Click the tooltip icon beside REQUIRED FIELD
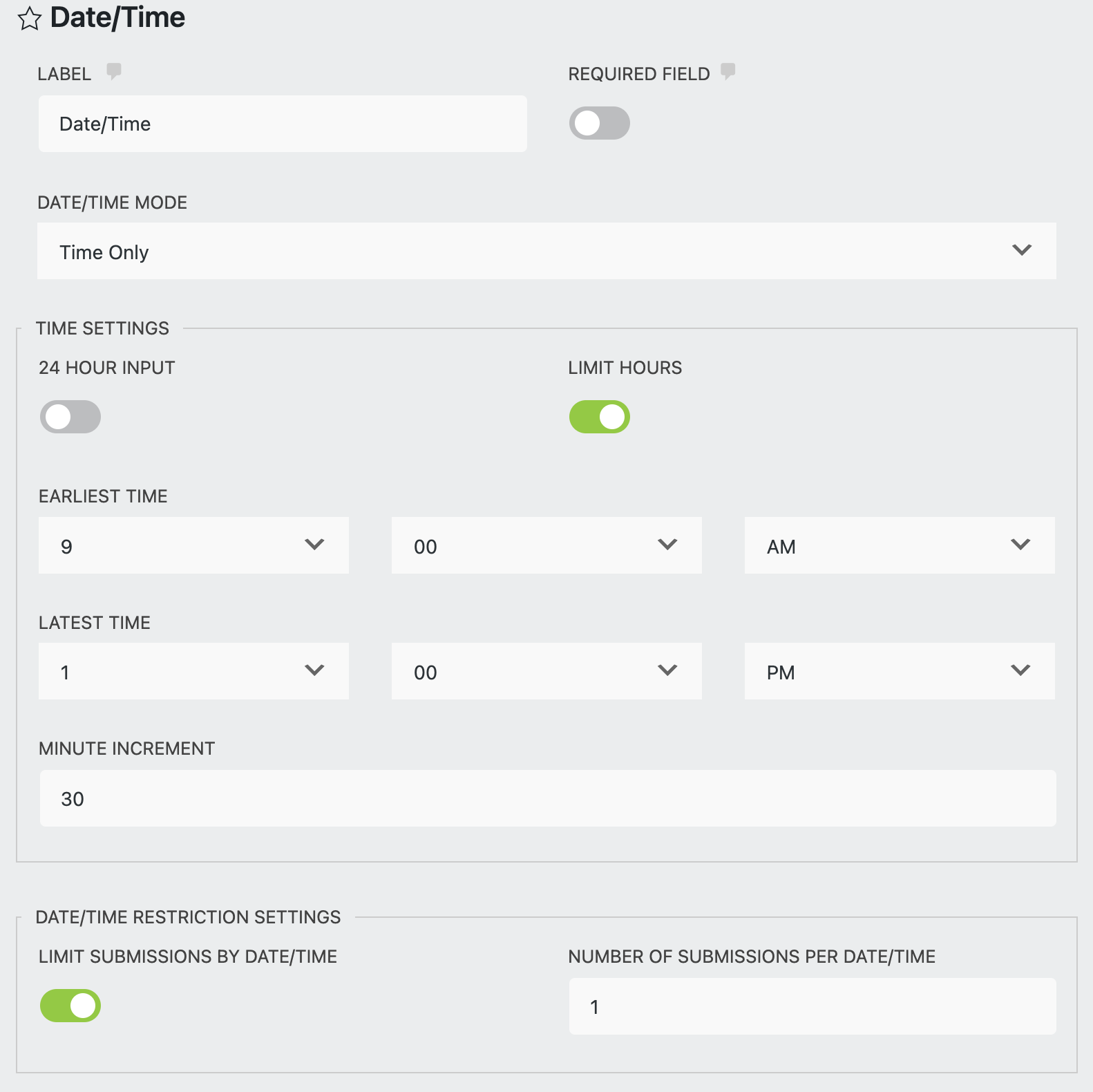 (729, 71)
